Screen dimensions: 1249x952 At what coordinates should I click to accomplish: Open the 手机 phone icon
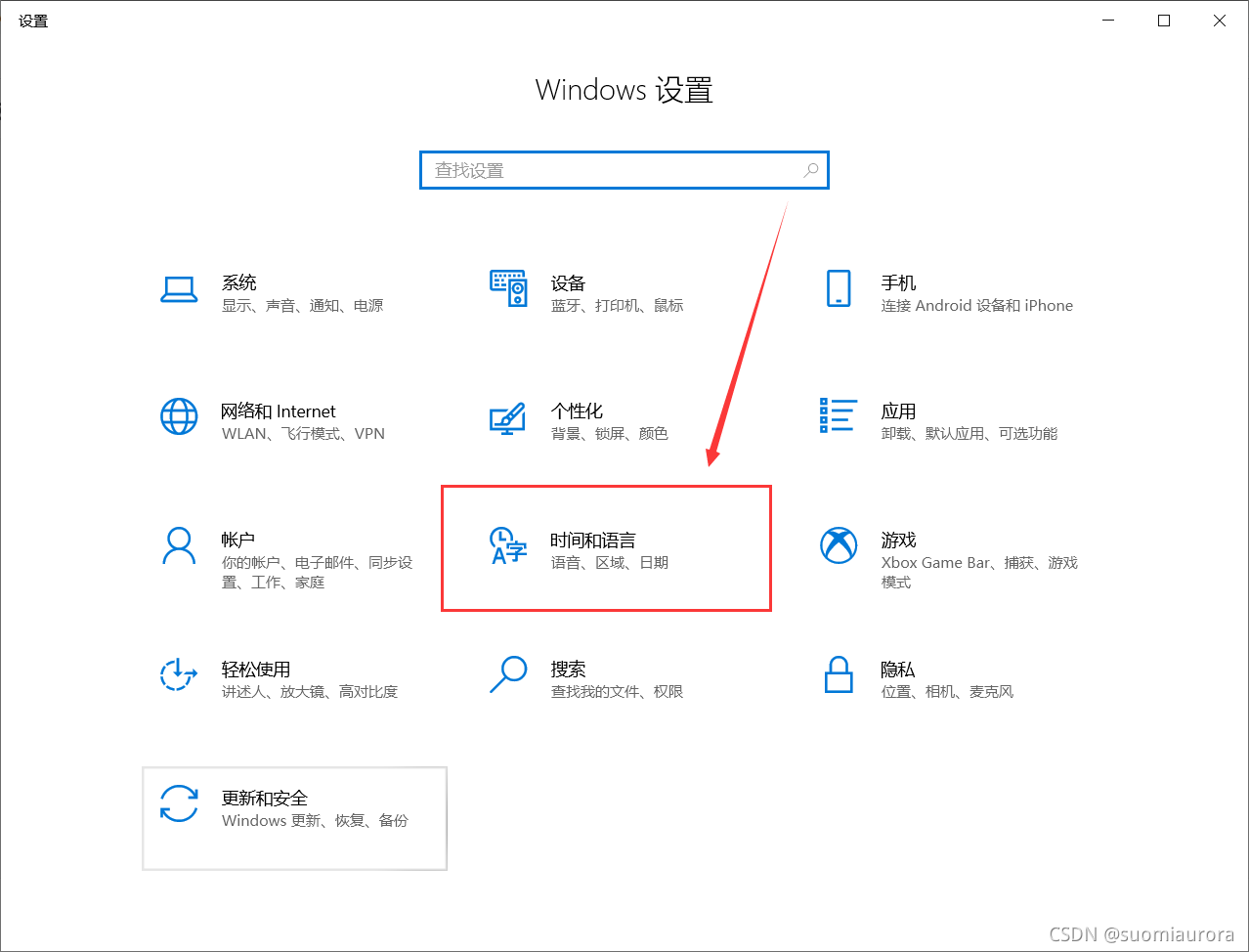[839, 289]
